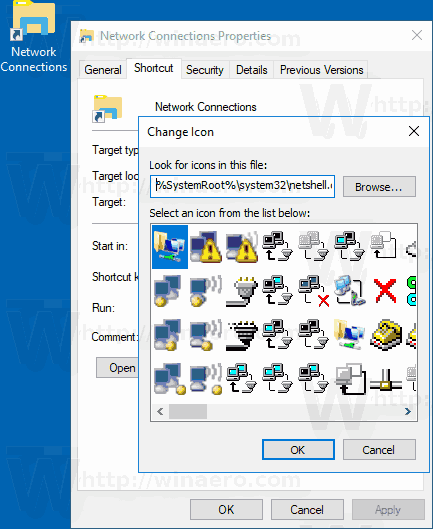Click the Browse... button
Image resolution: width=433 pixels, height=529 pixels.
(x=379, y=187)
